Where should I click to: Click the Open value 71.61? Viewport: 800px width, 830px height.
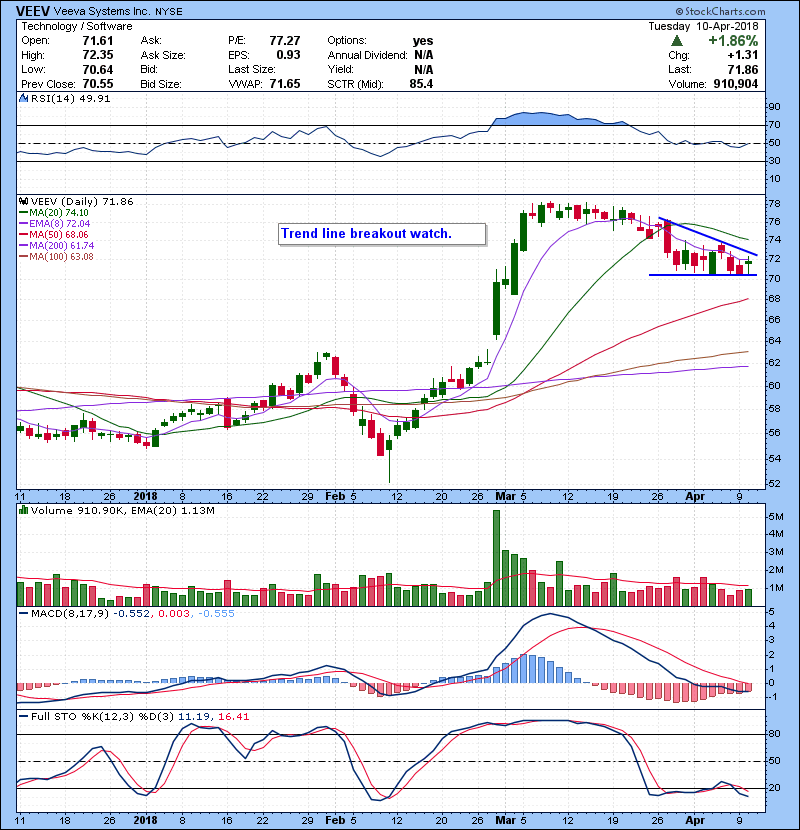[98, 41]
